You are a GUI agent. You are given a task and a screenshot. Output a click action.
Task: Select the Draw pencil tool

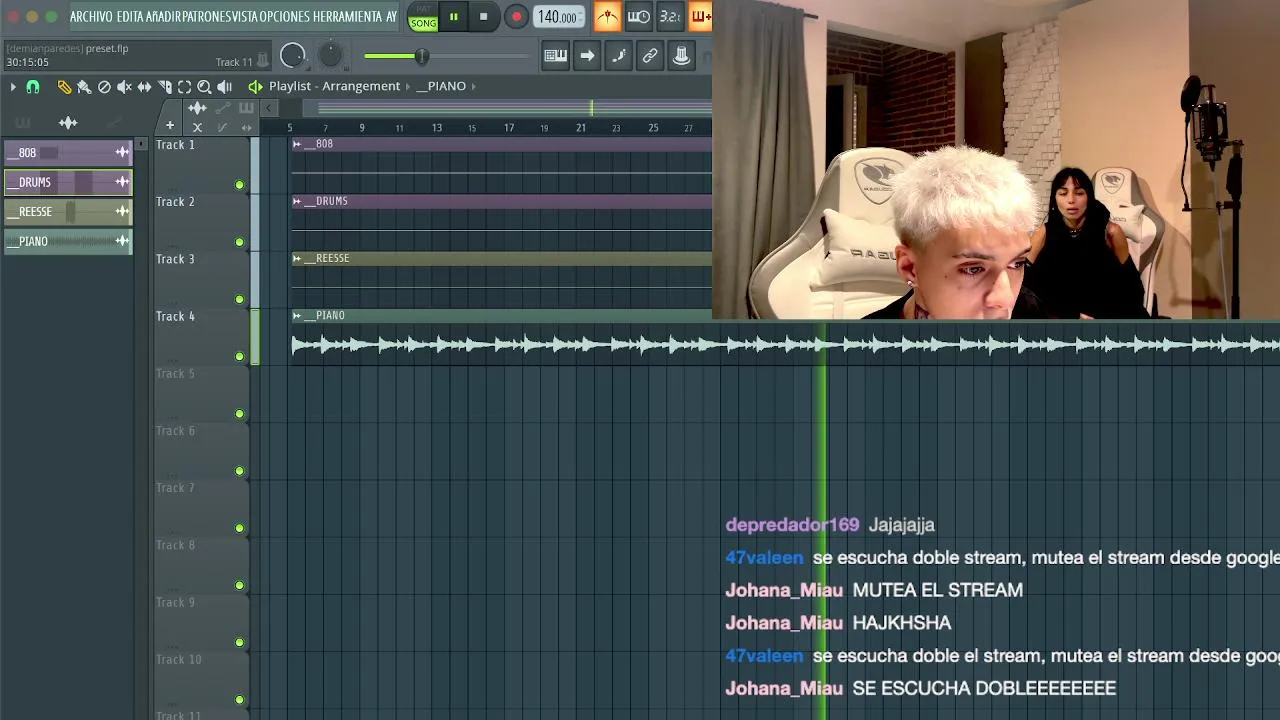point(64,87)
